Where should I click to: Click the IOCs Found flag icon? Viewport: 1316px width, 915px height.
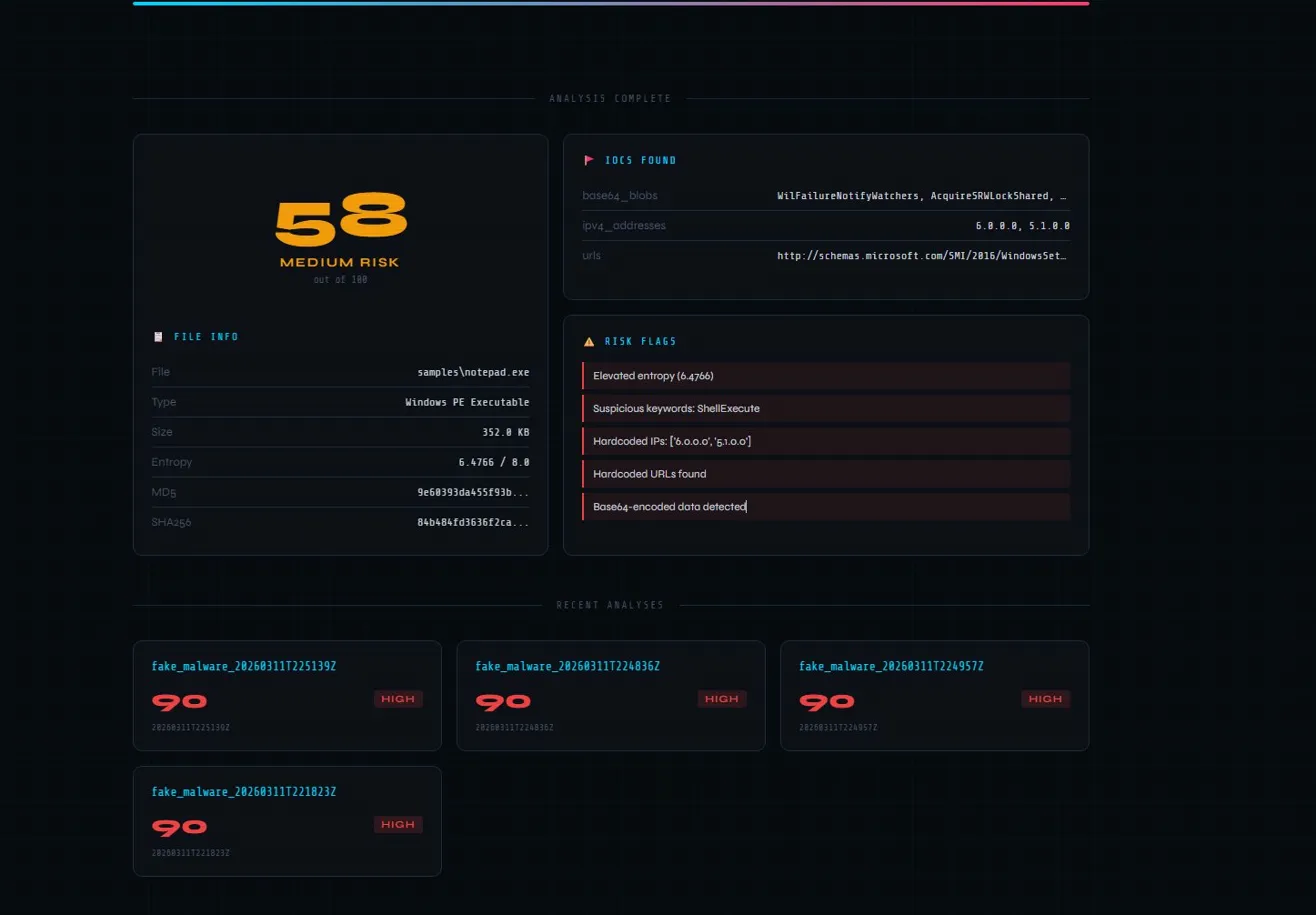(589, 160)
